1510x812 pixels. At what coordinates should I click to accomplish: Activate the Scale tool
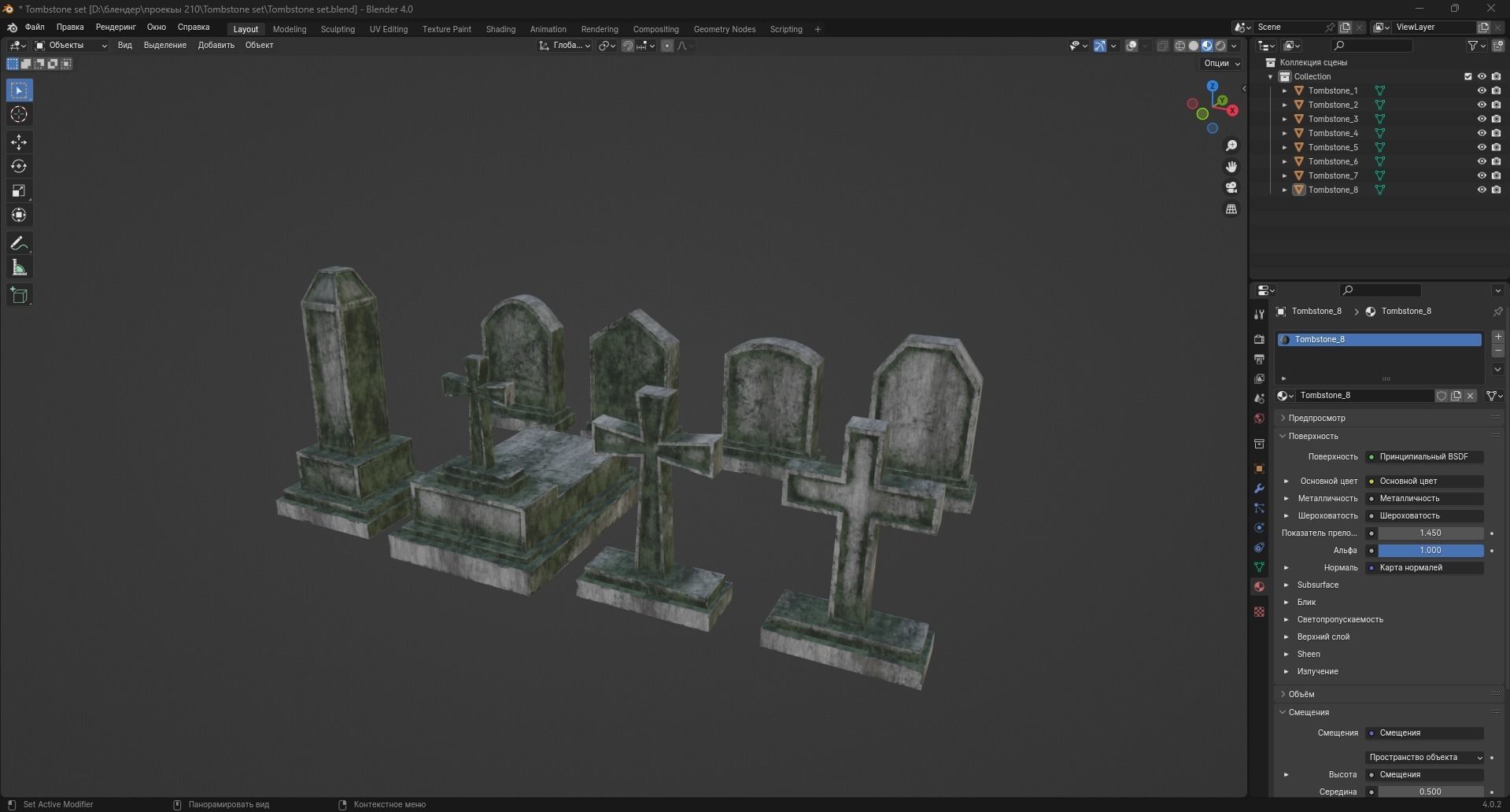tap(19, 191)
